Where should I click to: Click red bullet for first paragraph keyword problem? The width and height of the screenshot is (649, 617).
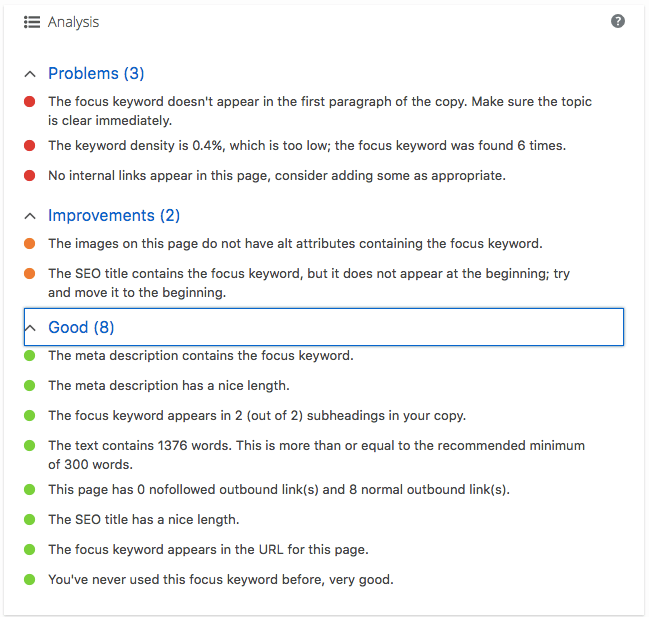(29, 101)
